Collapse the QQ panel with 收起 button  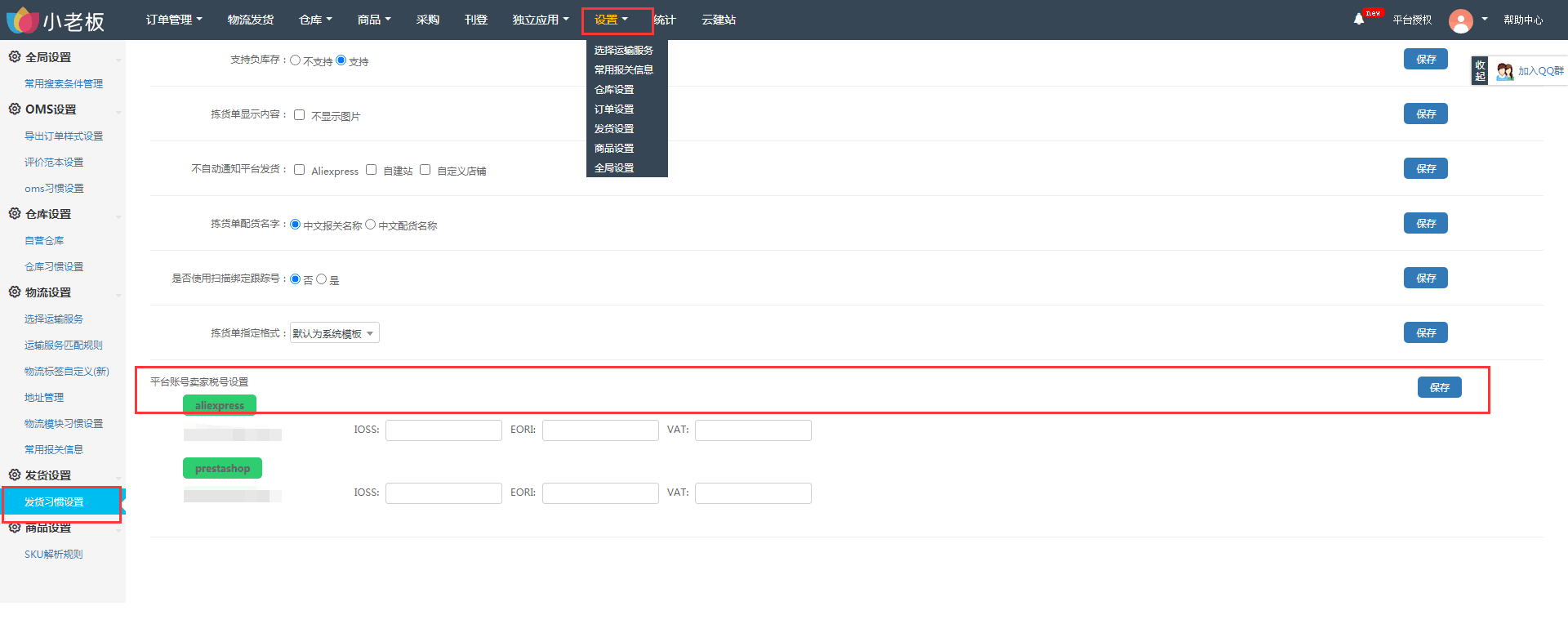tap(1480, 71)
